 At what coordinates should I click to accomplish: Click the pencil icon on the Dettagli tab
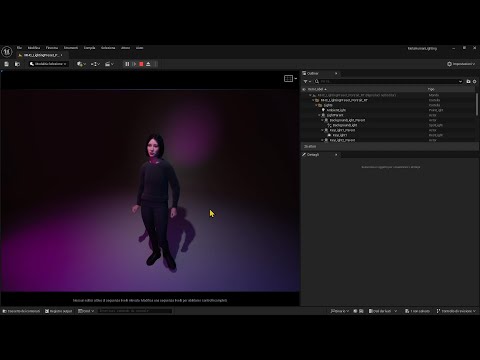click(x=304, y=155)
